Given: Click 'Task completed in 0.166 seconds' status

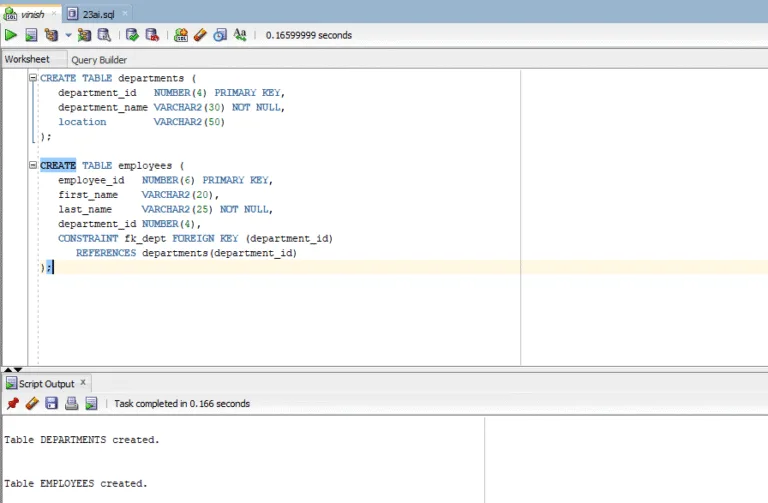Looking at the screenshot, I should 182,404.
